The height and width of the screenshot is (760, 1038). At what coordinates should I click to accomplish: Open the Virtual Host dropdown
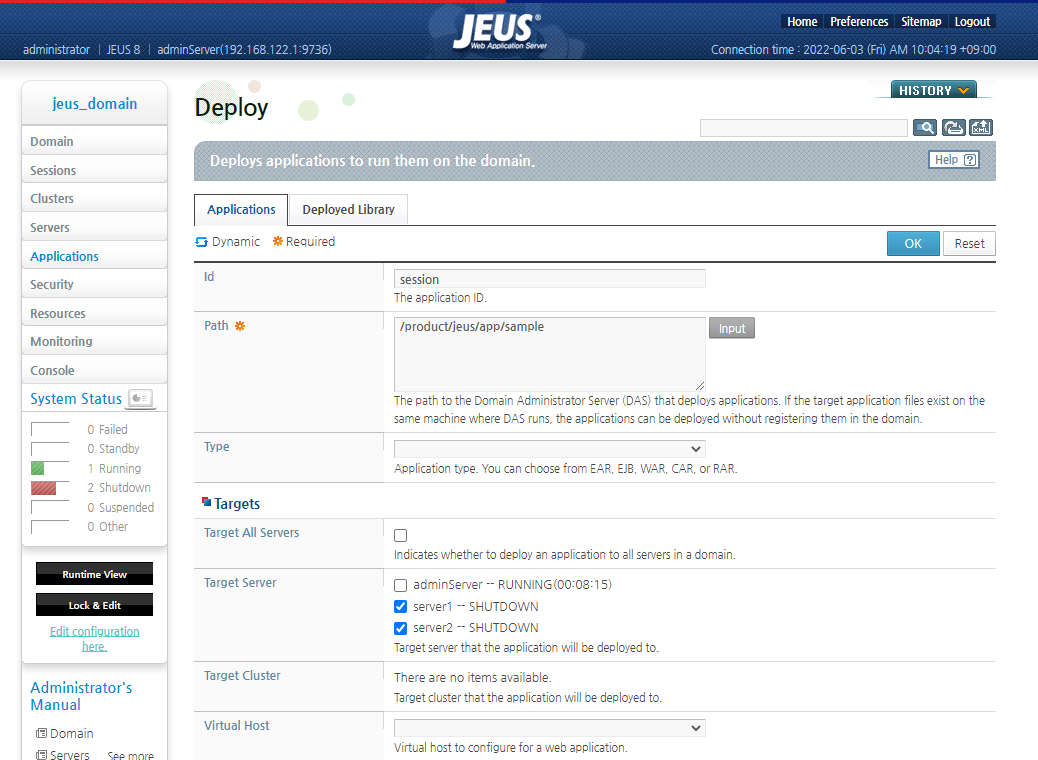pyautogui.click(x=549, y=728)
